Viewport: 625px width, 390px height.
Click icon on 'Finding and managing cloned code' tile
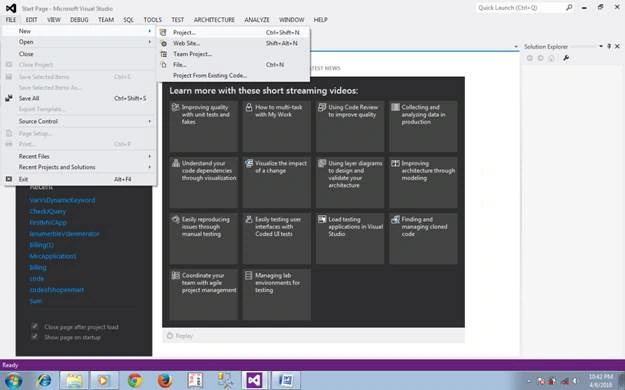[x=395, y=219]
